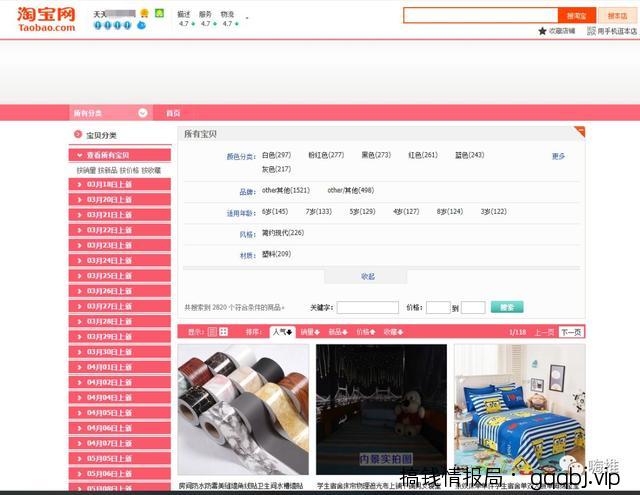Sort products by 销量
The image size is (640, 495).
[x=310, y=332]
